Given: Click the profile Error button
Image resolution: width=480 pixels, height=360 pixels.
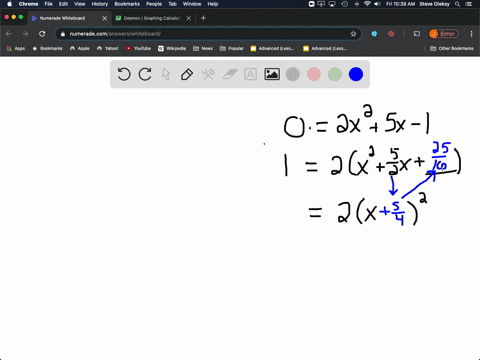Looking at the screenshot, I should [x=444, y=34].
